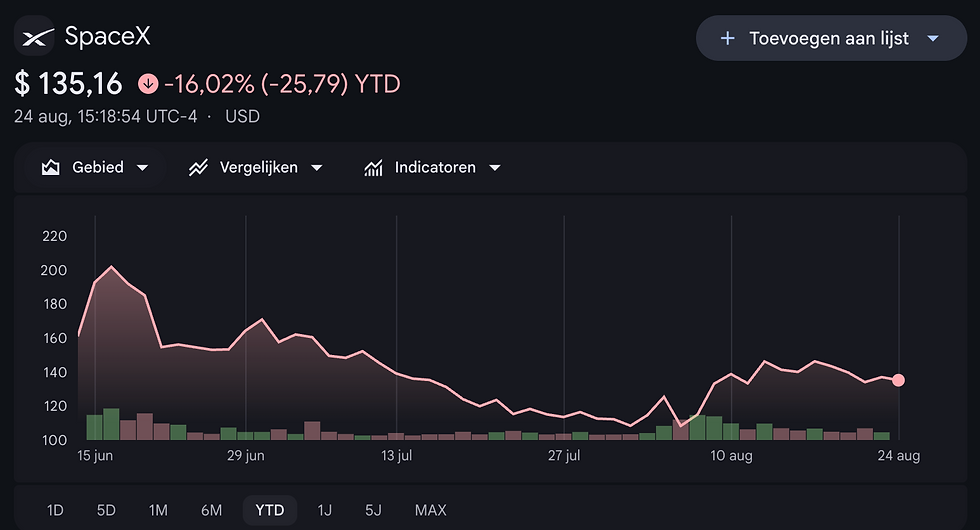Click the pink endpoint dot on price line
The width and height of the screenshot is (980, 530).
tap(899, 380)
